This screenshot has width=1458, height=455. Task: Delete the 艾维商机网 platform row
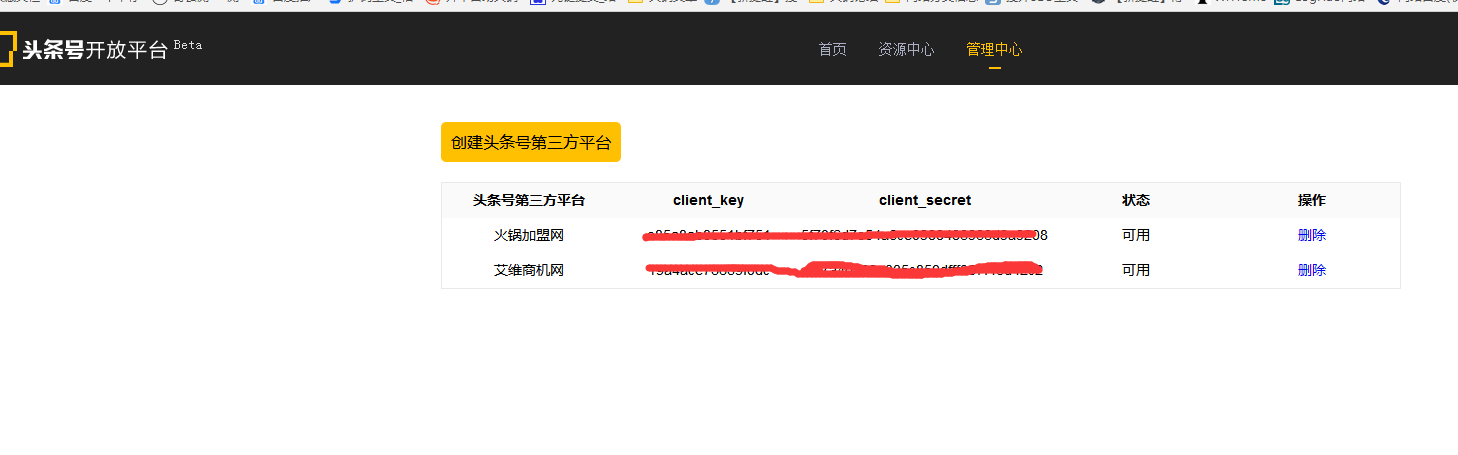click(1311, 270)
